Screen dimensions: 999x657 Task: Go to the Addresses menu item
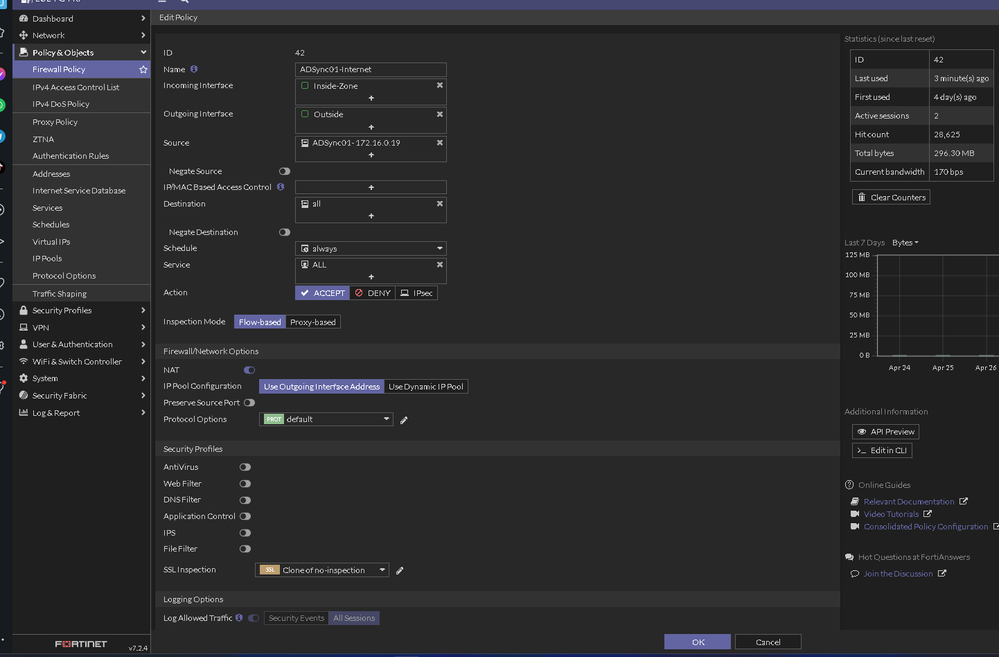pyautogui.click(x=51, y=174)
